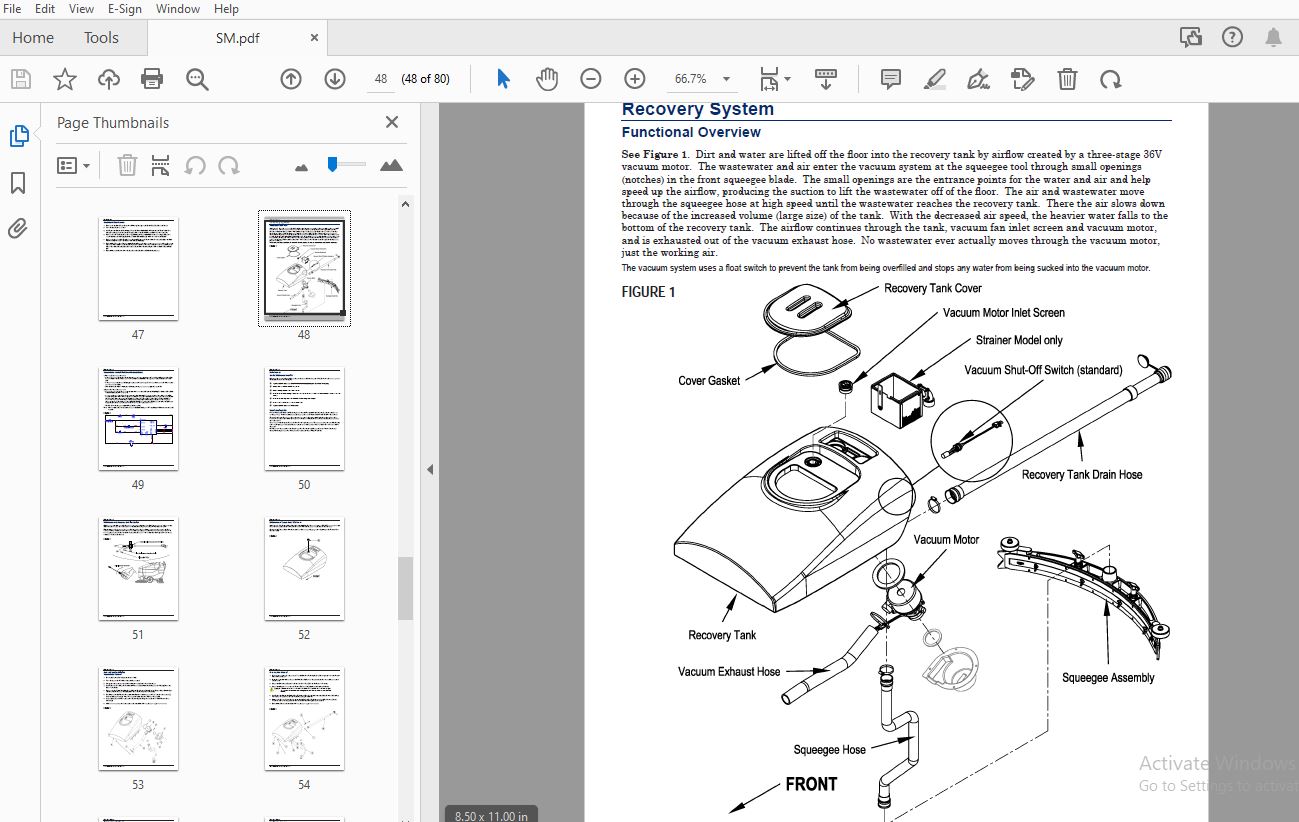Close the SM.pdf tab

(314, 38)
